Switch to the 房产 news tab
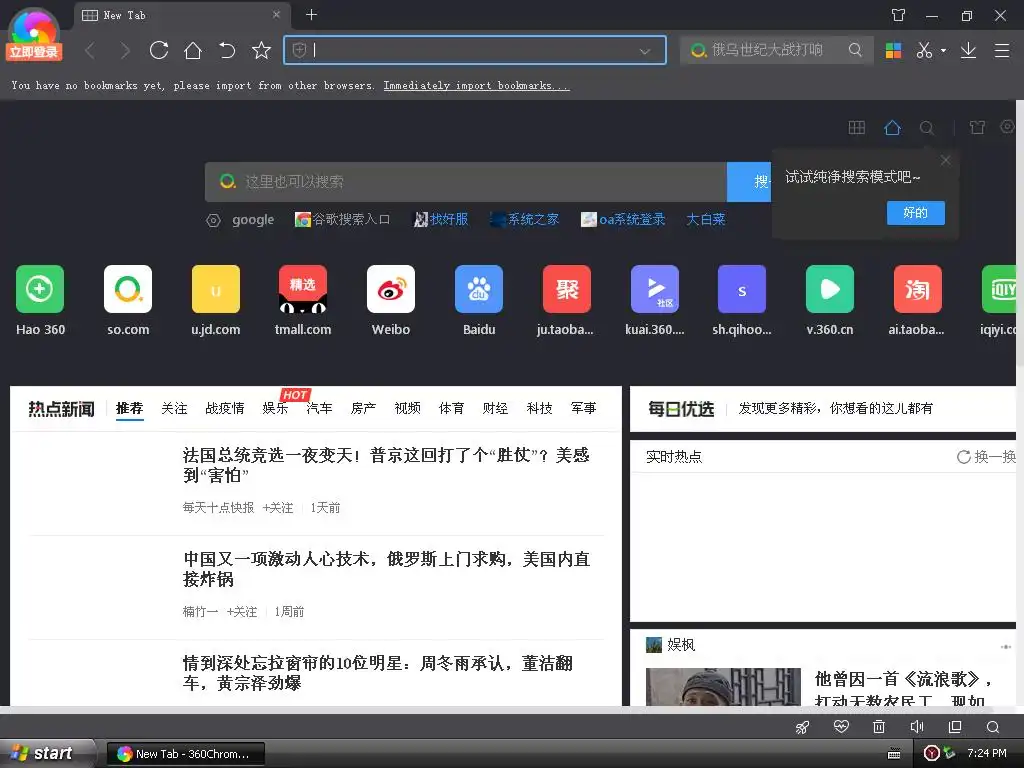The image size is (1024, 768). [363, 408]
